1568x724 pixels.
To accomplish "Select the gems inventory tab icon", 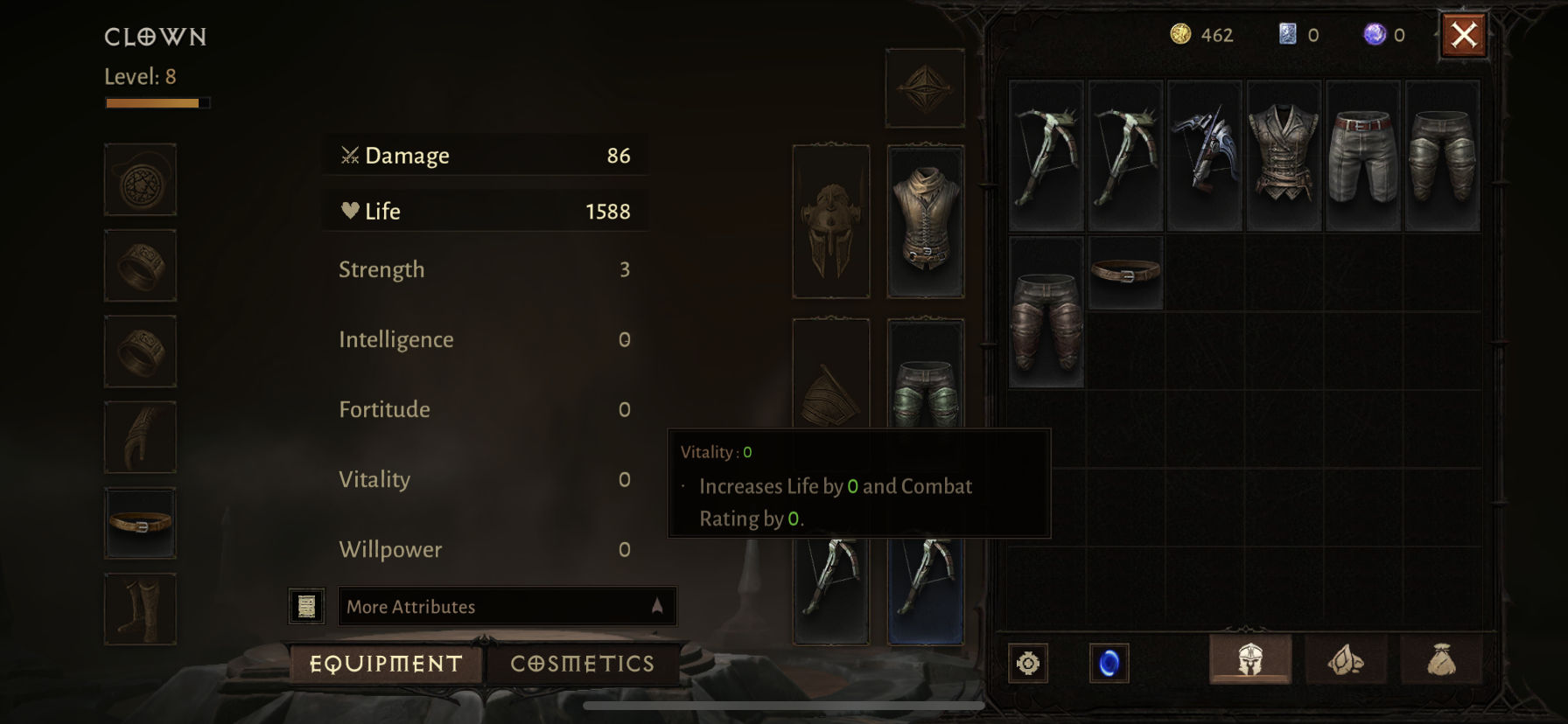I will (x=1346, y=659).
